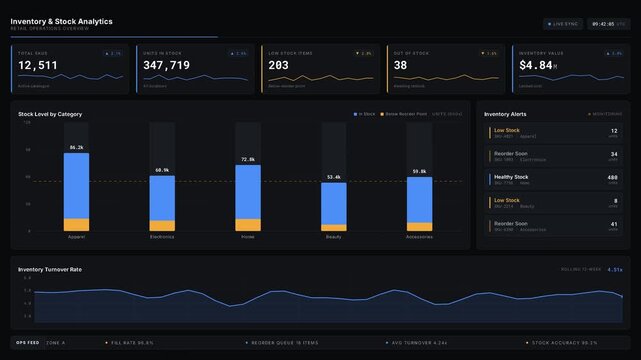
Task: Click the Fill Rate item in the ops feed
Action: [130, 343]
